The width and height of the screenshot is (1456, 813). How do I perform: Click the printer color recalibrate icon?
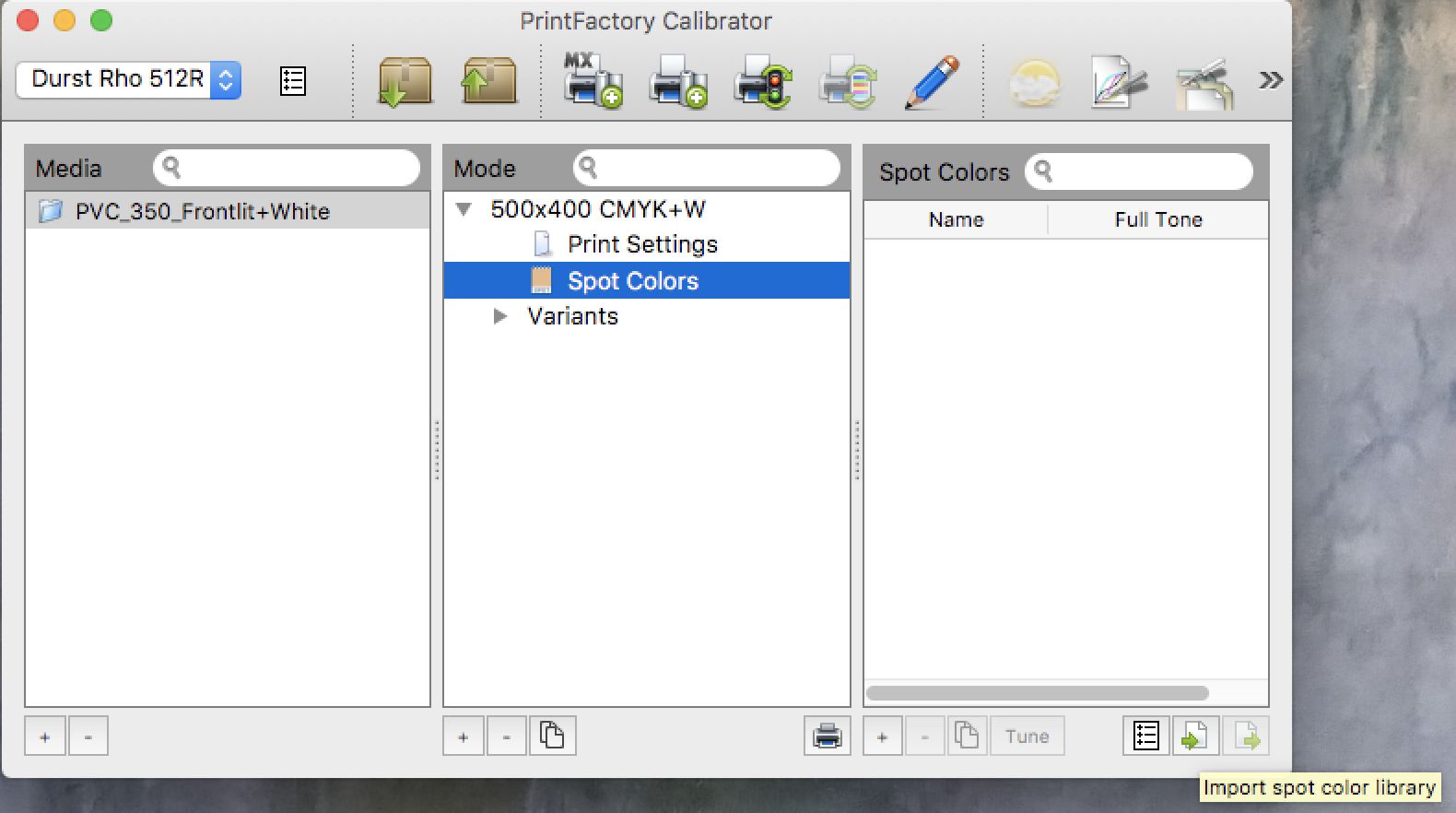[848, 81]
